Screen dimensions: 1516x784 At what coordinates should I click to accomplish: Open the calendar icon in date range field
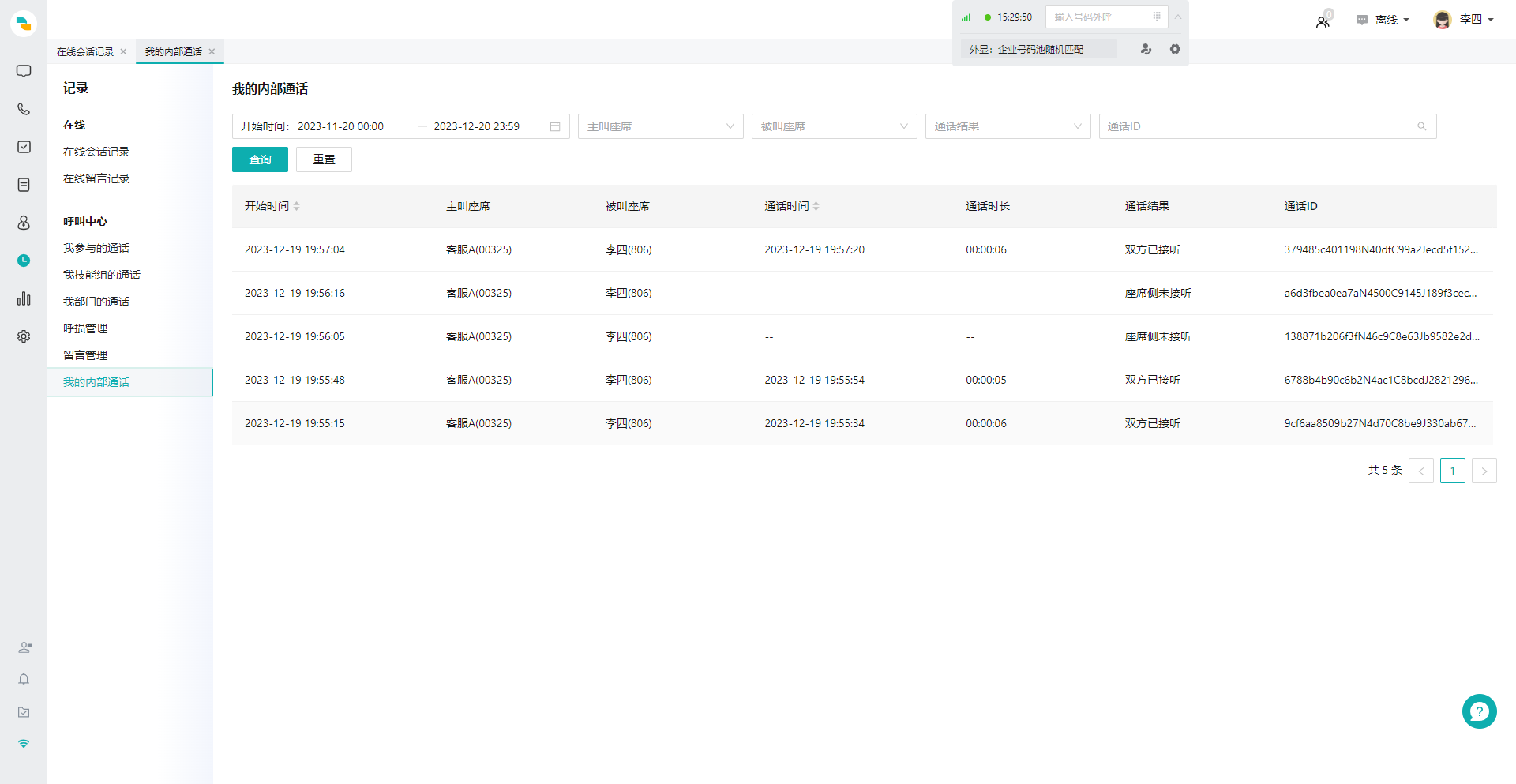(x=555, y=126)
